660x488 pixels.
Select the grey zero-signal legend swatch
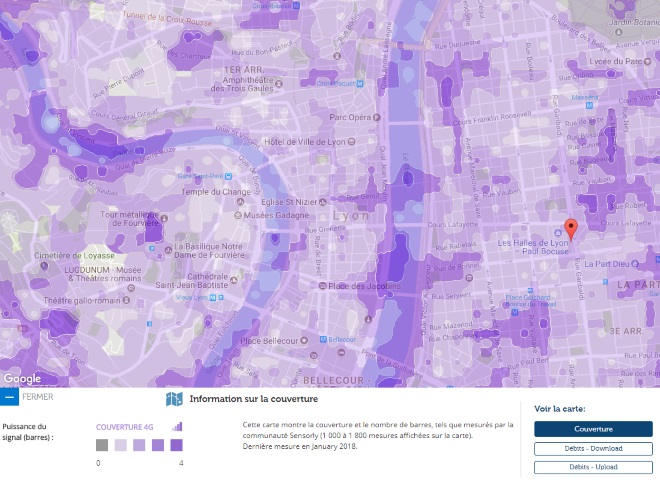click(x=102, y=445)
